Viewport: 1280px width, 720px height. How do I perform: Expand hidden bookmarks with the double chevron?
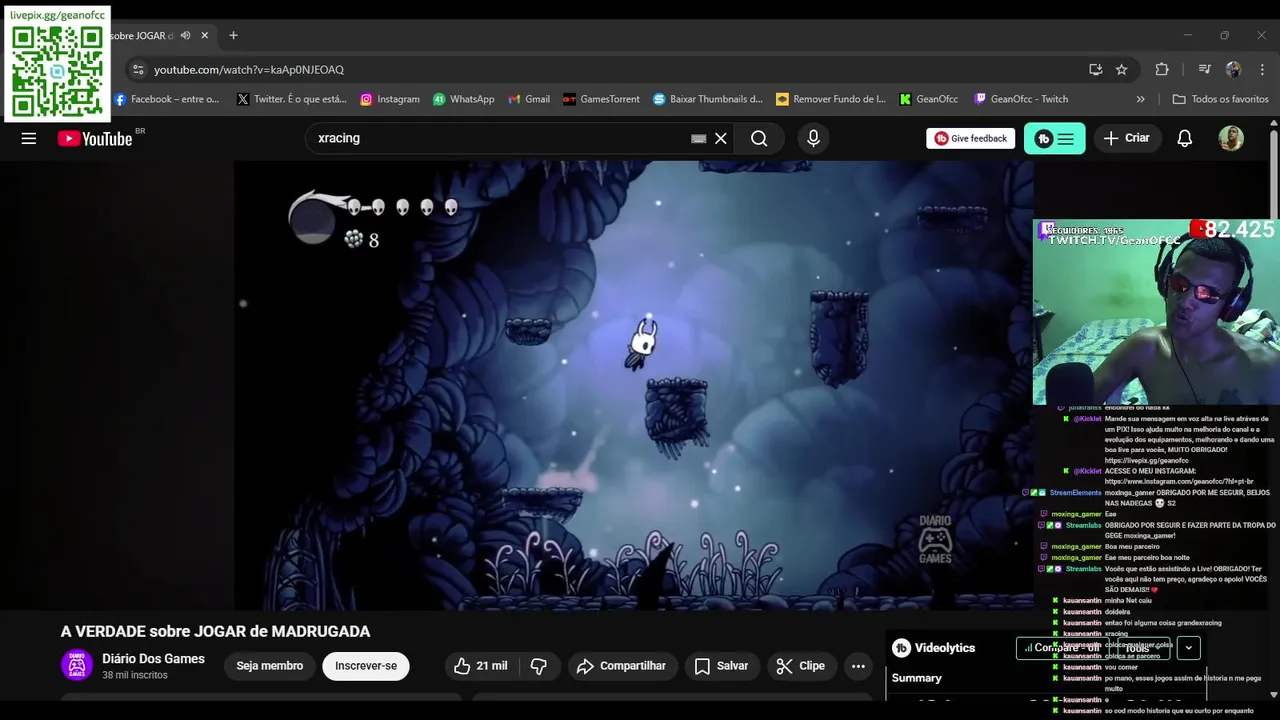tap(1140, 99)
